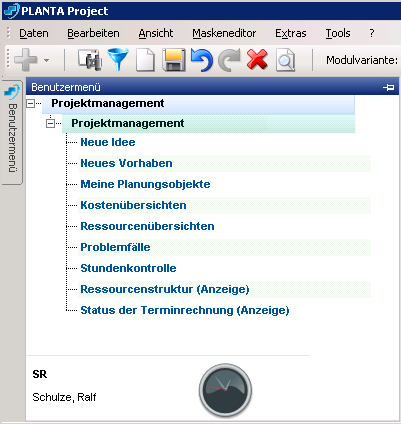
Task: Click the print preview magnifier page icon
Action: 285,60
